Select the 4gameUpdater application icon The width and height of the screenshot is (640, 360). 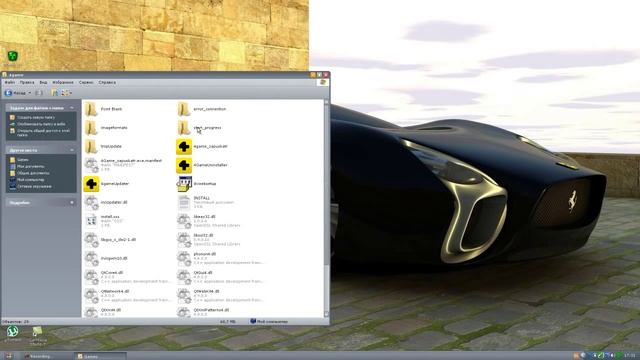[91, 184]
